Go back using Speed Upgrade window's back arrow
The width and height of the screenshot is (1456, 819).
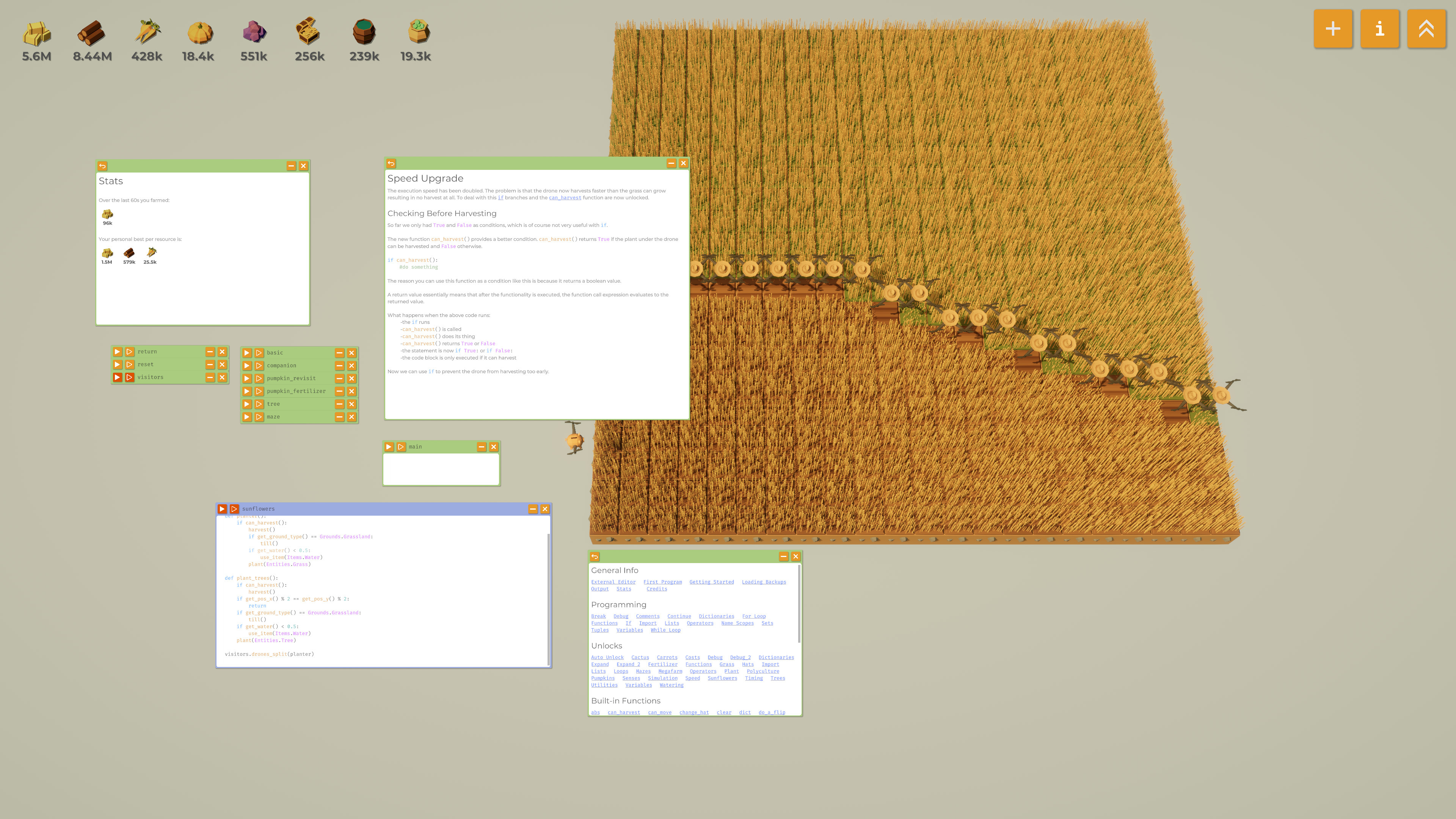[x=391, y=163]
